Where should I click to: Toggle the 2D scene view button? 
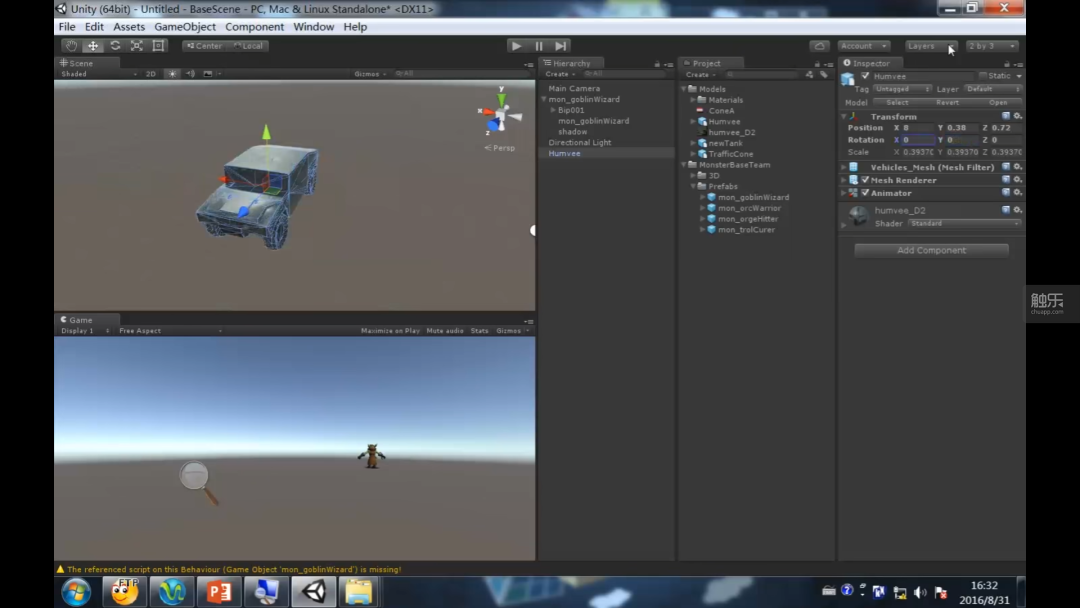(x=151, y=74)
